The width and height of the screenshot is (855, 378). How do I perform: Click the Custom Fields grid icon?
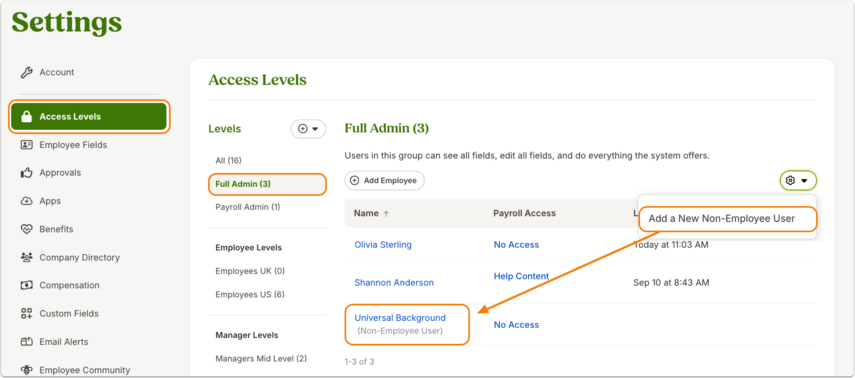[26, 313]
